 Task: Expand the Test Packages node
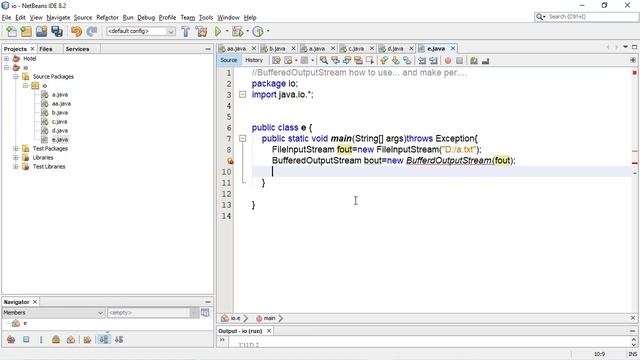click(x=16, y=149)
